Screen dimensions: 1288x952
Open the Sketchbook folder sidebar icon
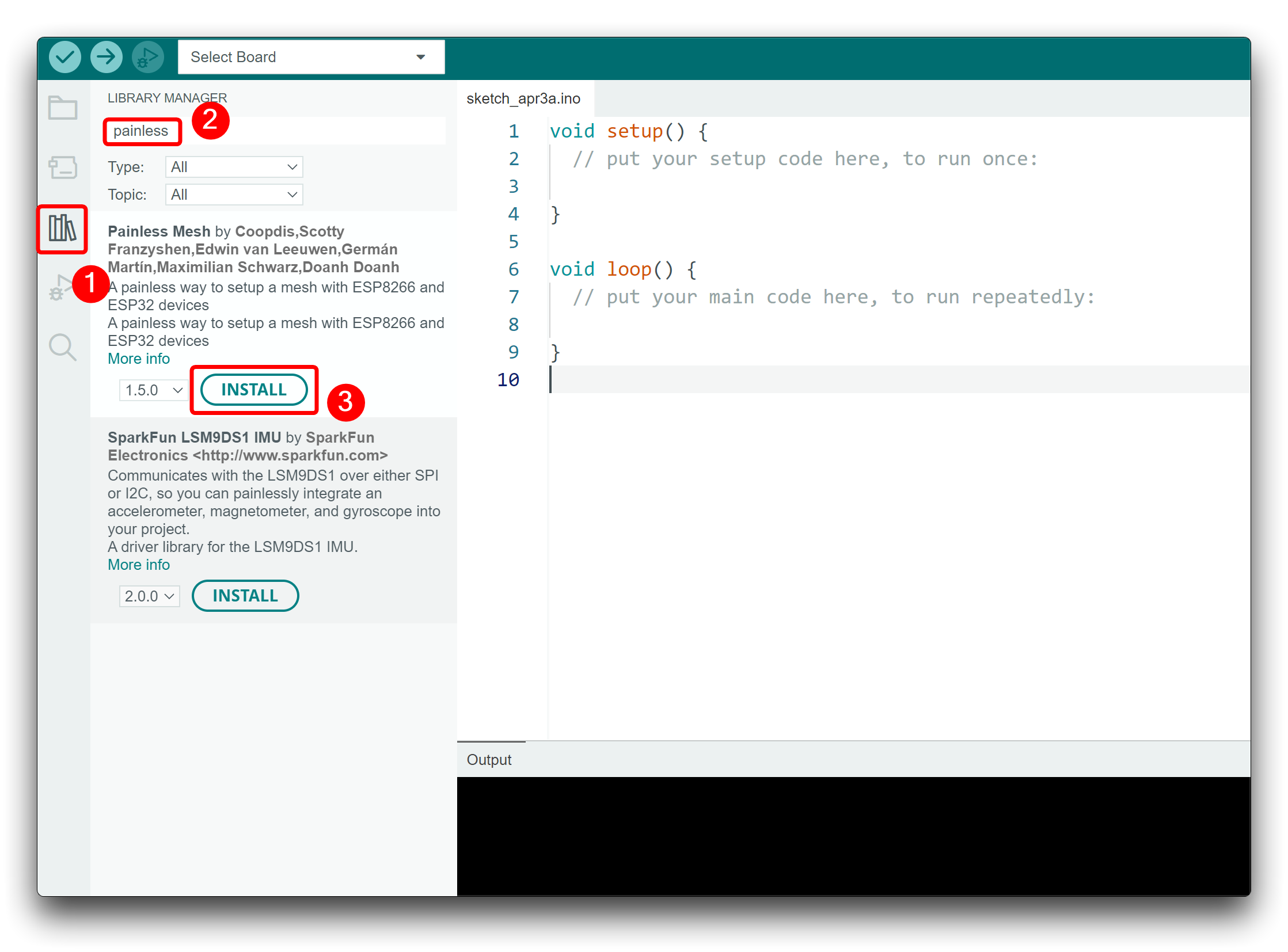click(63, 107)
